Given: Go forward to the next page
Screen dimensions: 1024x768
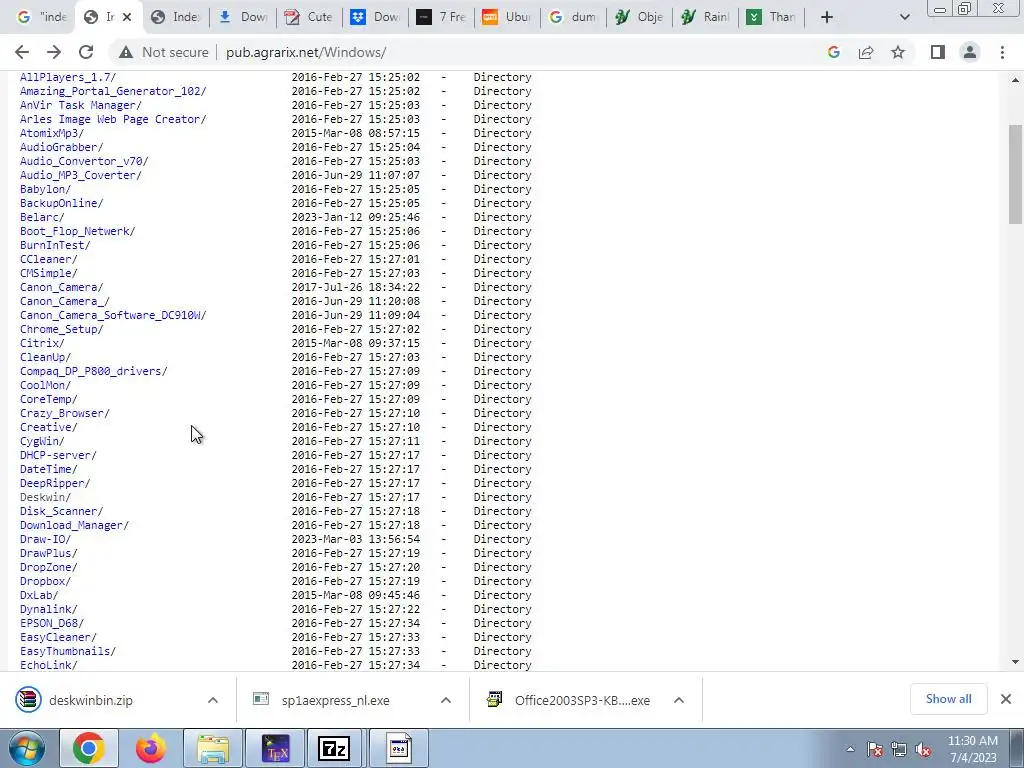Looking at the screenshot, I should (54, 52).
